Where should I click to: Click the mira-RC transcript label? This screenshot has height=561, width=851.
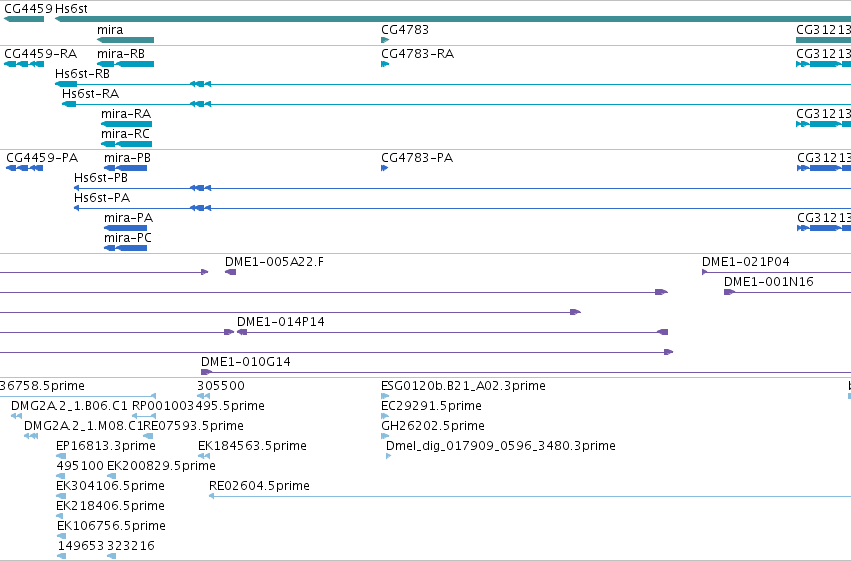125,134
